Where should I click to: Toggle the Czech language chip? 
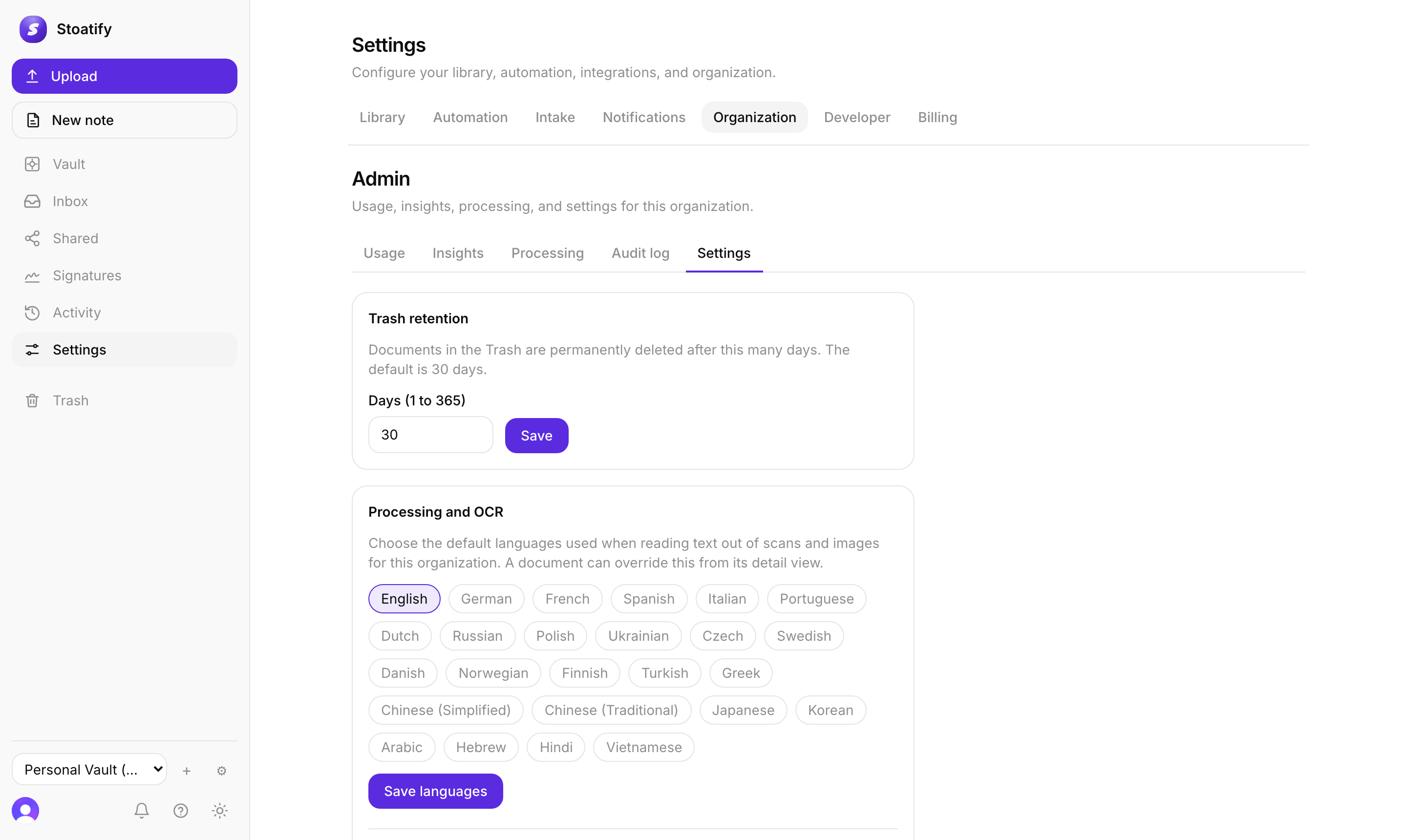pyautogui.click(x=723, y=636)
